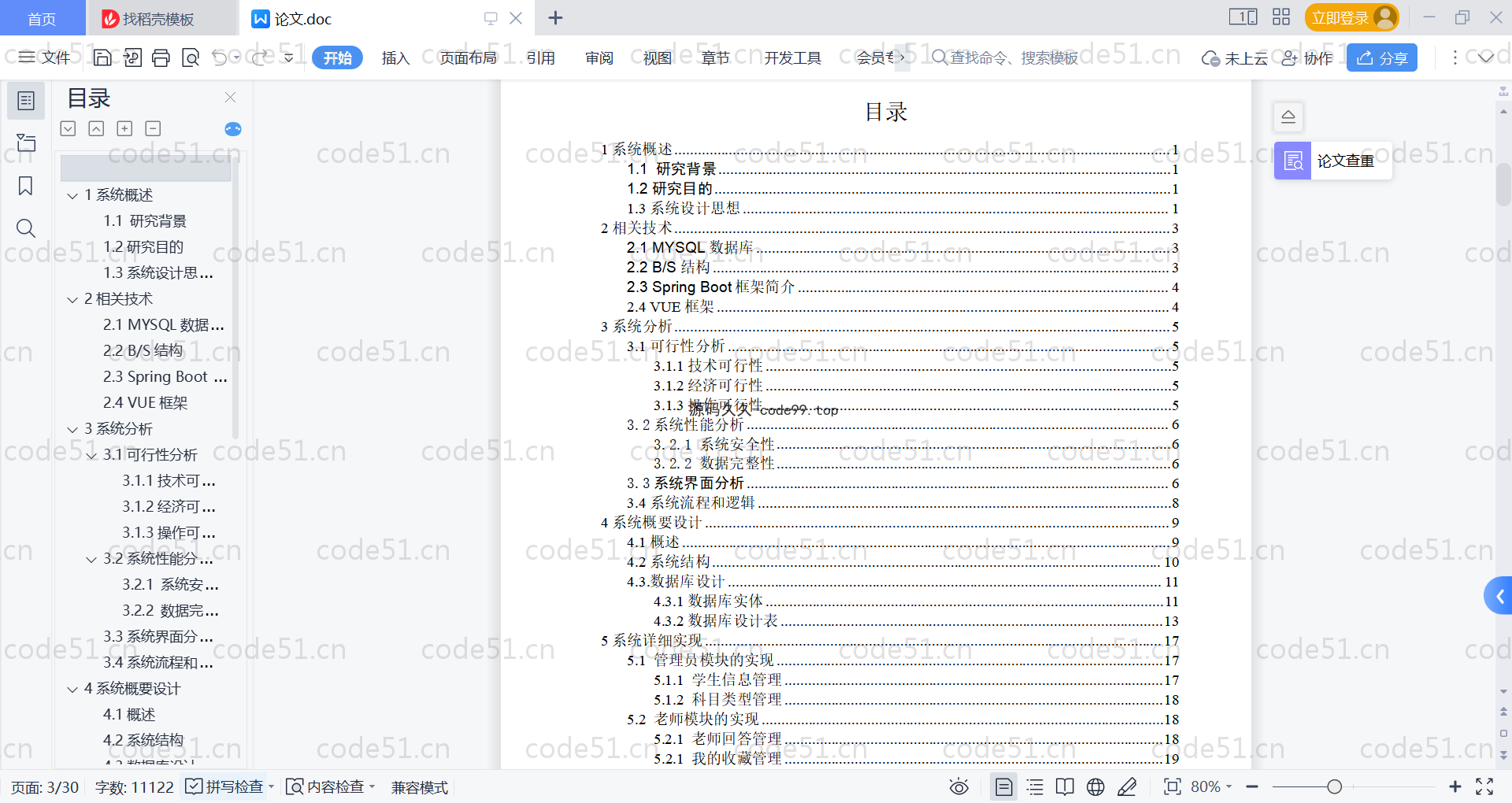Switch to the 审阅 ribbon tab
Screen dimensions: 1512x803
(x=599, y=57)
